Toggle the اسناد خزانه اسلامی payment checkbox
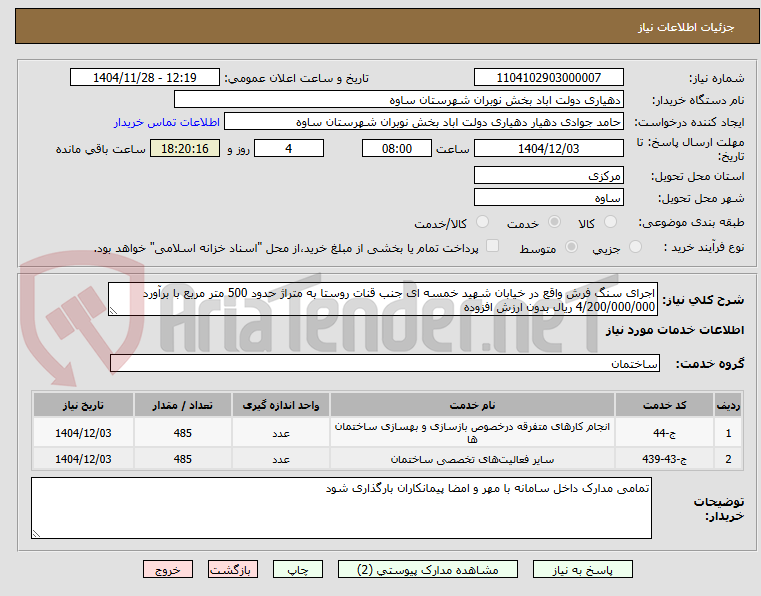 492,246
